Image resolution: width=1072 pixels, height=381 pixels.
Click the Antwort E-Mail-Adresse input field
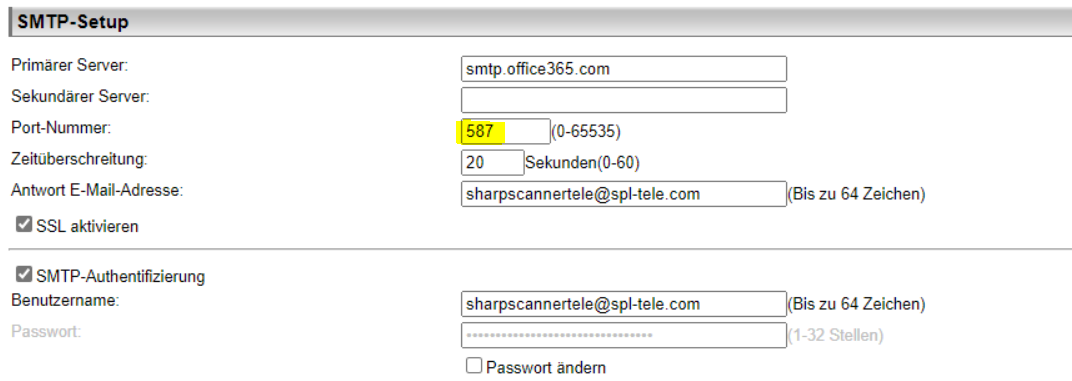click(x=624, y=194)
